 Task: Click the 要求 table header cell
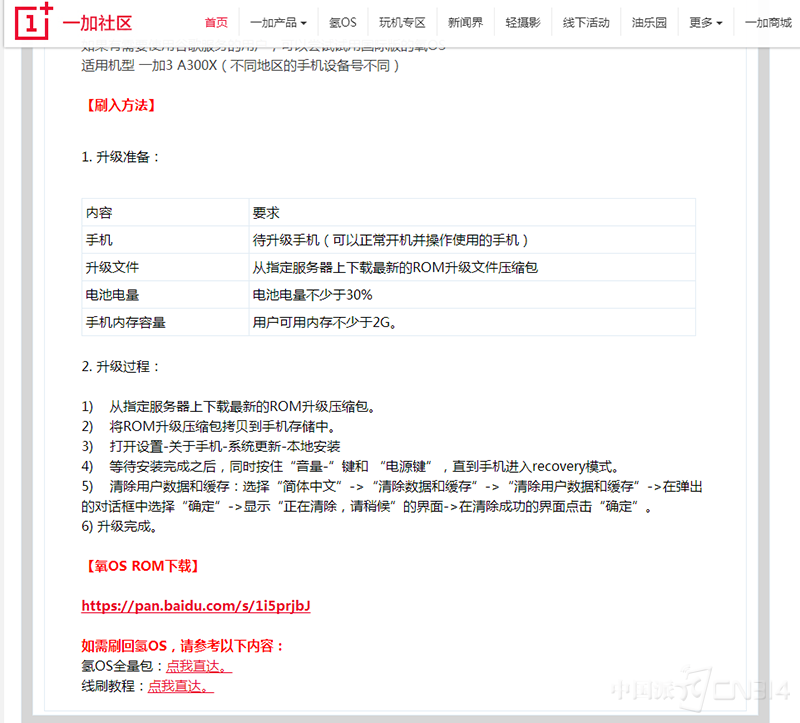point(472,213)
